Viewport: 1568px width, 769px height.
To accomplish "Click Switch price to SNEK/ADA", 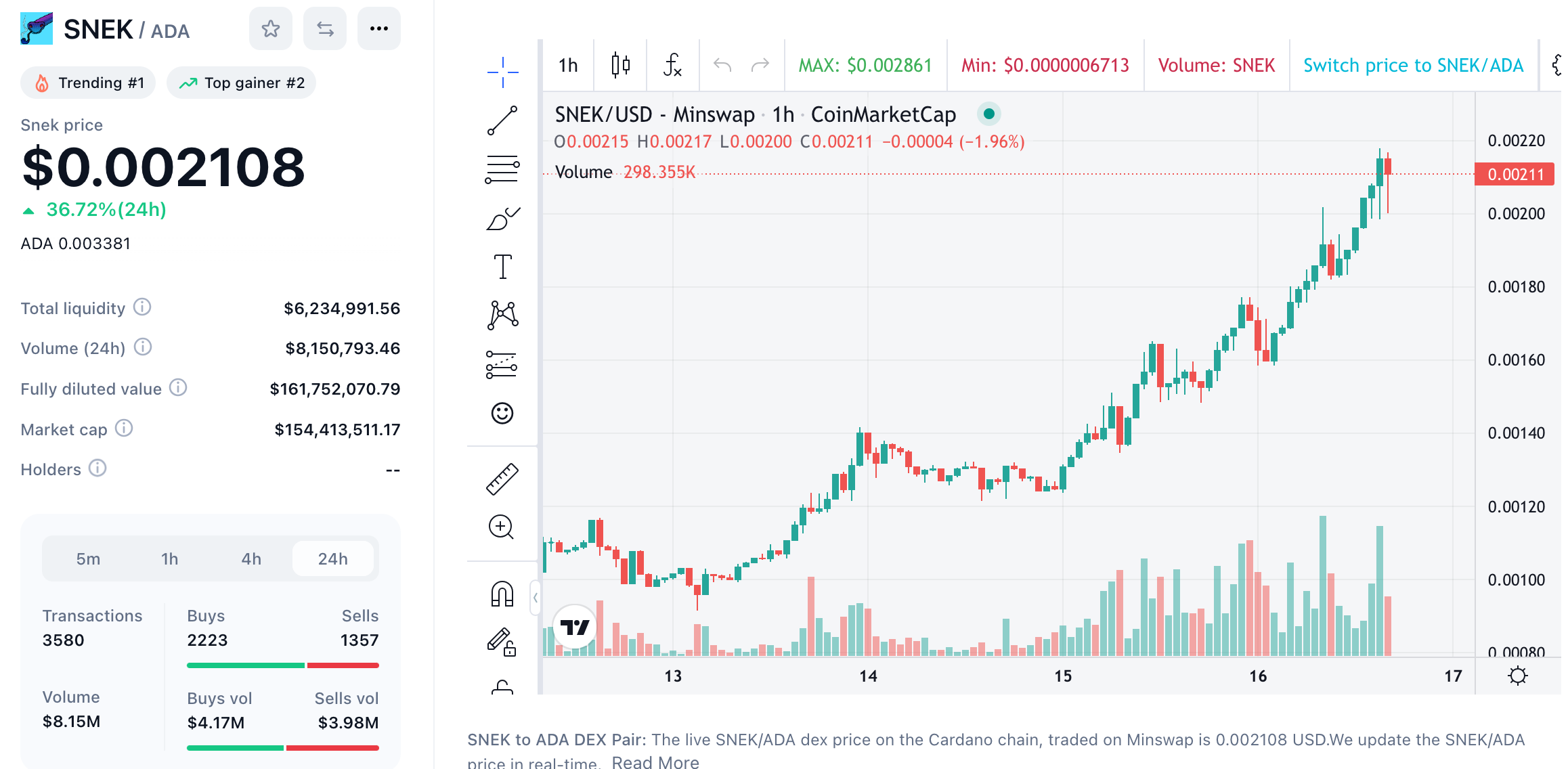I will pyautogui.click(x=1413, y=65).
